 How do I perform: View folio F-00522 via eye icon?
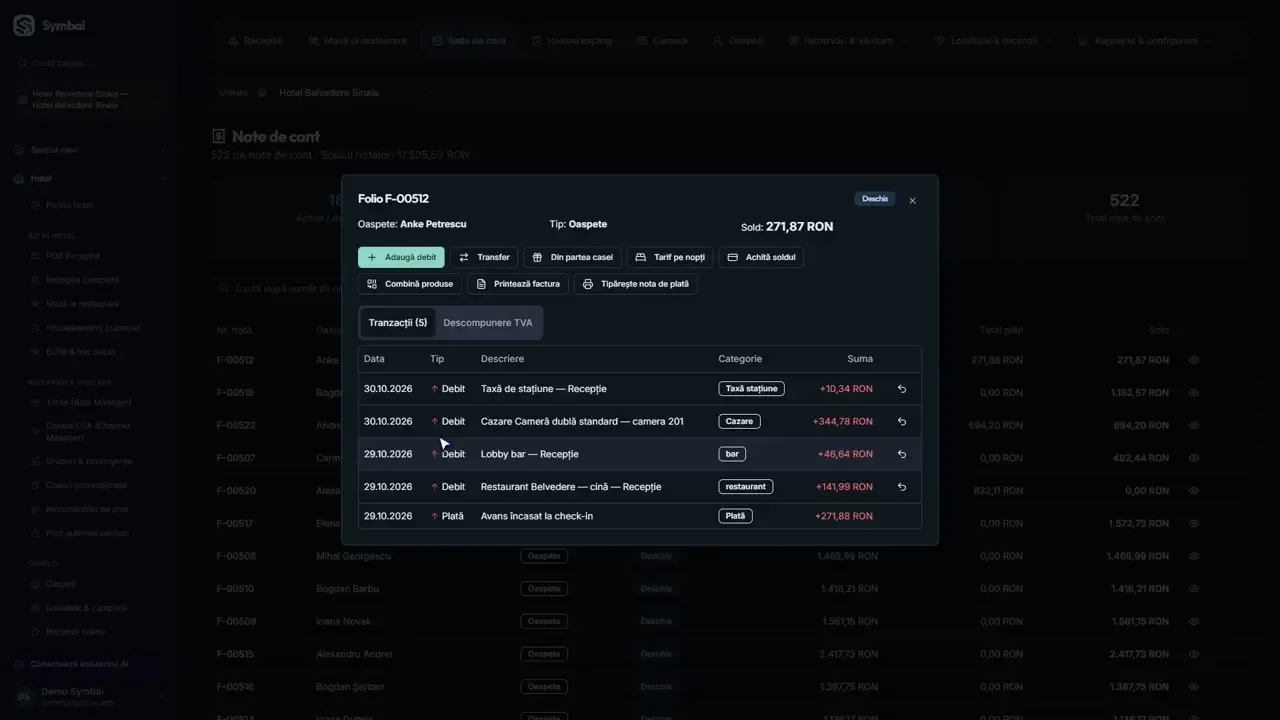click(x=1194, y=426)
